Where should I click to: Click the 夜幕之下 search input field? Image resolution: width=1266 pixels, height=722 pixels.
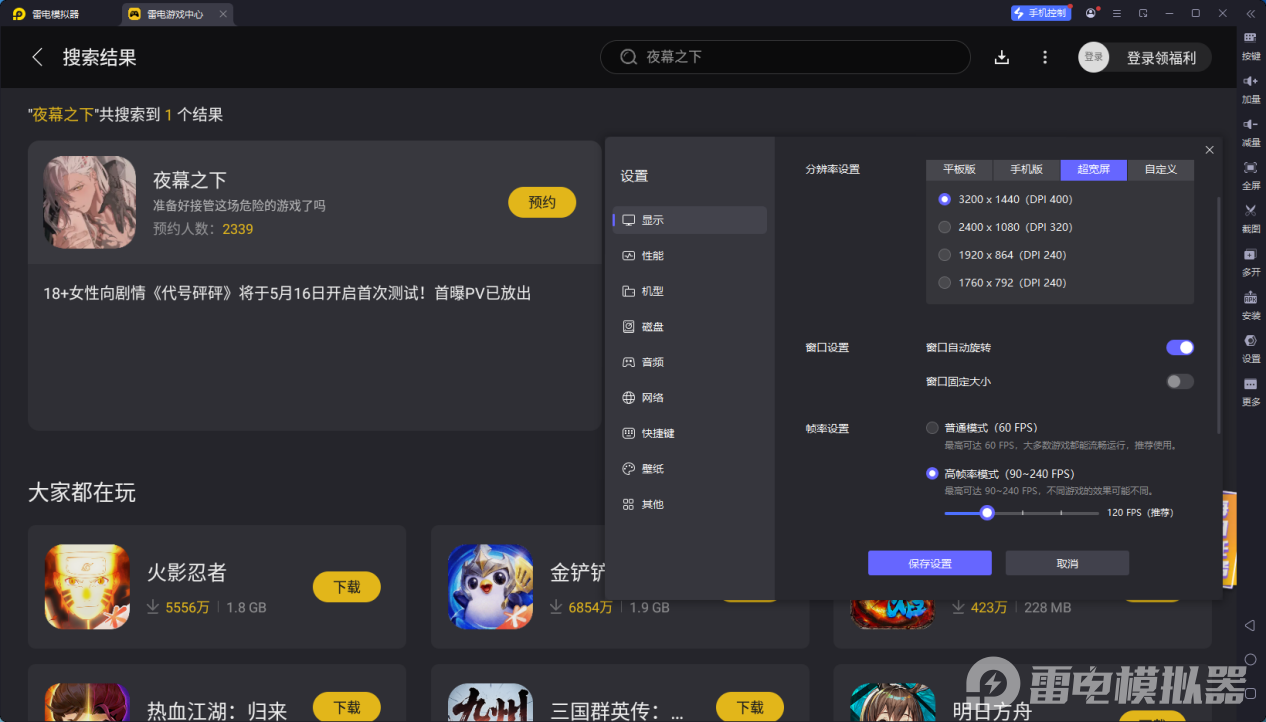[x=785, y=57]
